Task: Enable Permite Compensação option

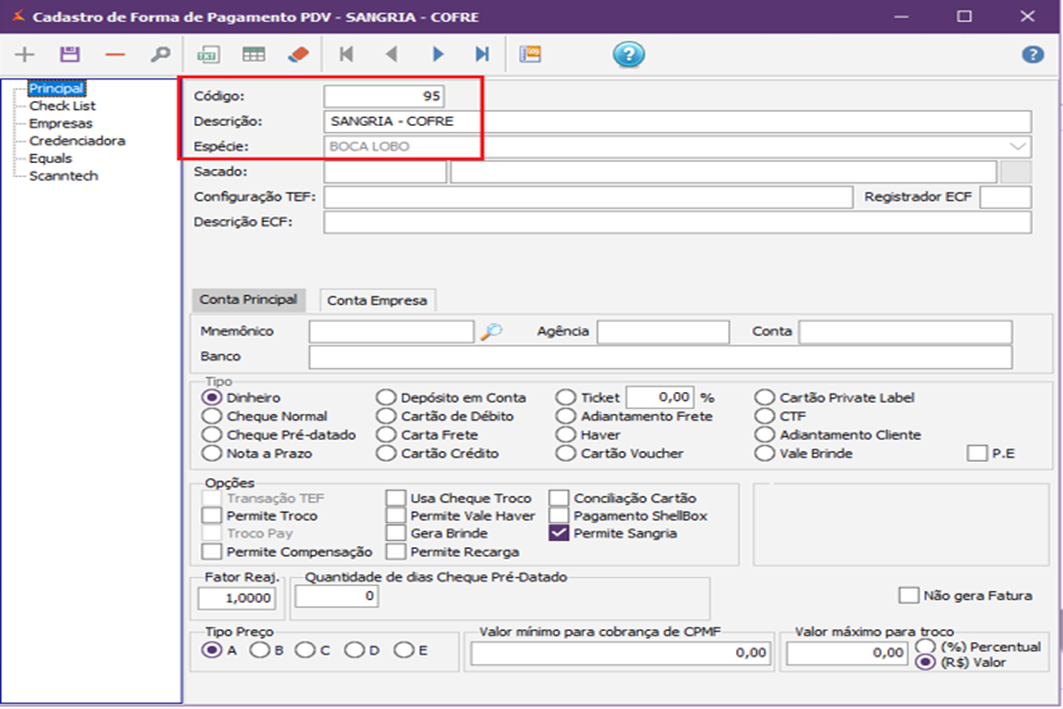Action: 212,552
